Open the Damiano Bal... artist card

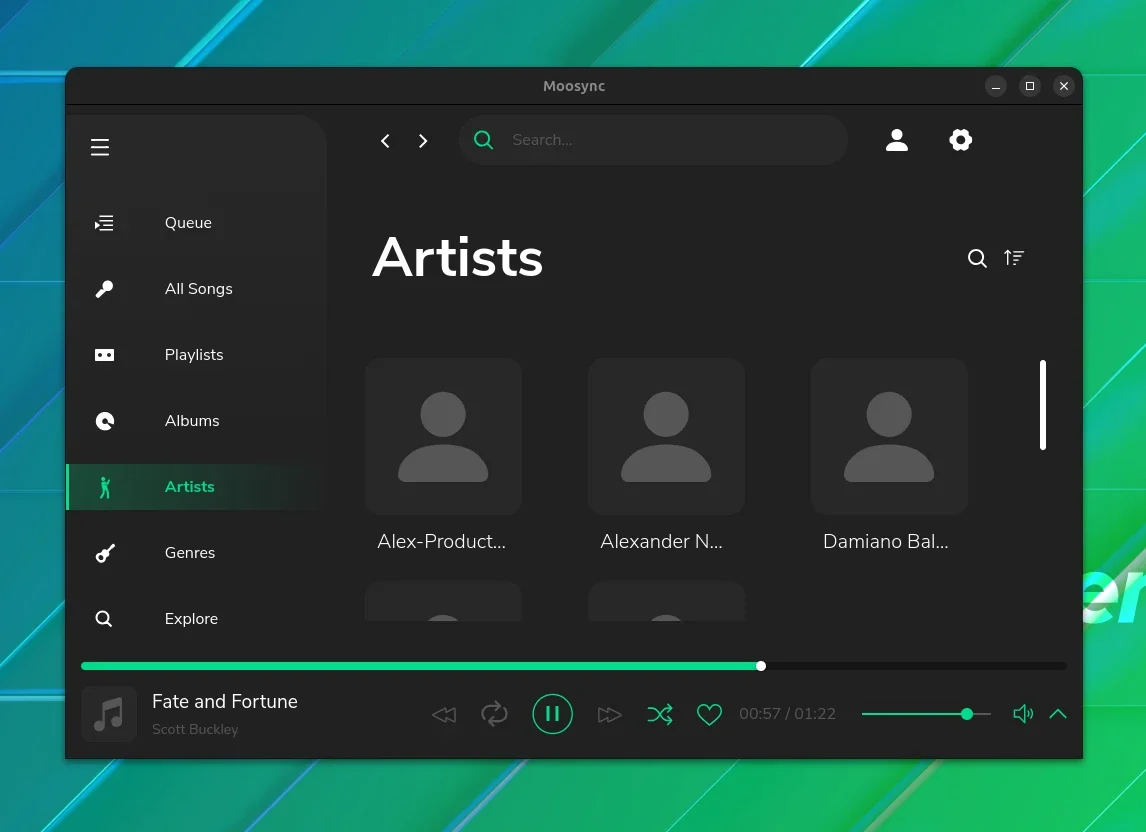pos(889,455)
